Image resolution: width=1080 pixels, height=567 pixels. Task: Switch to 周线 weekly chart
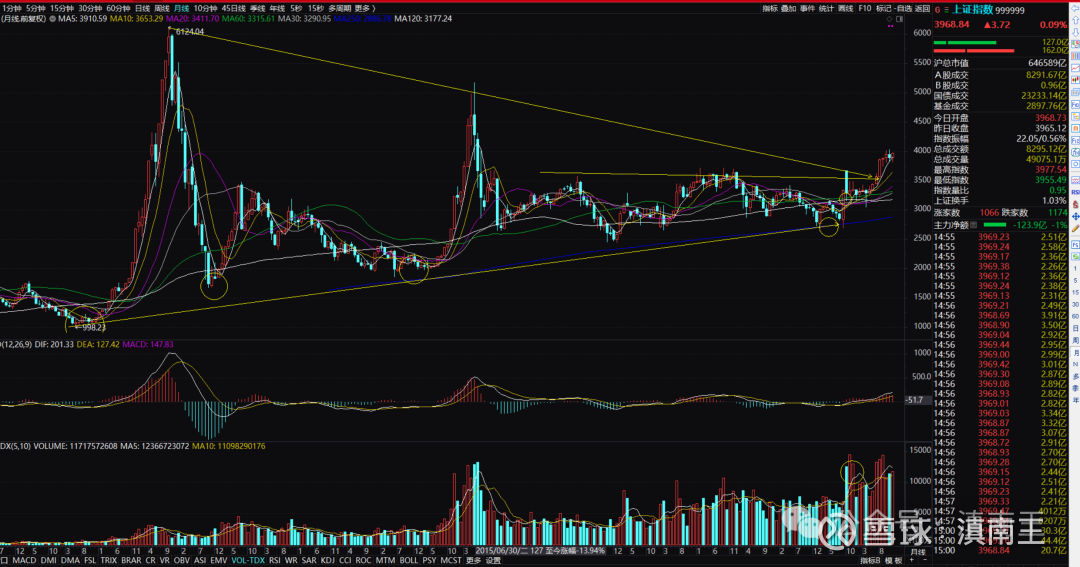pyautogui.click(x=162, y=8)
